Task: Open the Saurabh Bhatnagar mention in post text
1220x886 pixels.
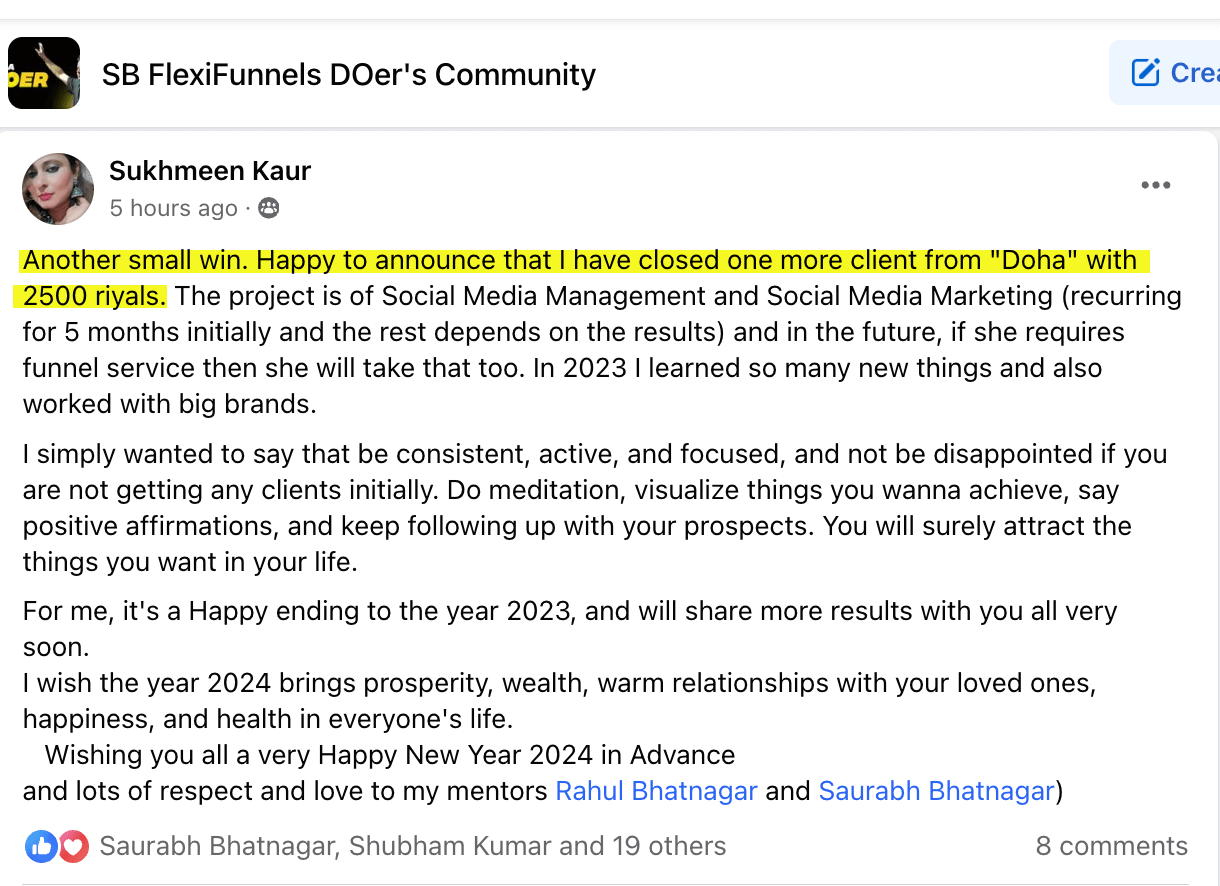Action: (x=936, y=791)
